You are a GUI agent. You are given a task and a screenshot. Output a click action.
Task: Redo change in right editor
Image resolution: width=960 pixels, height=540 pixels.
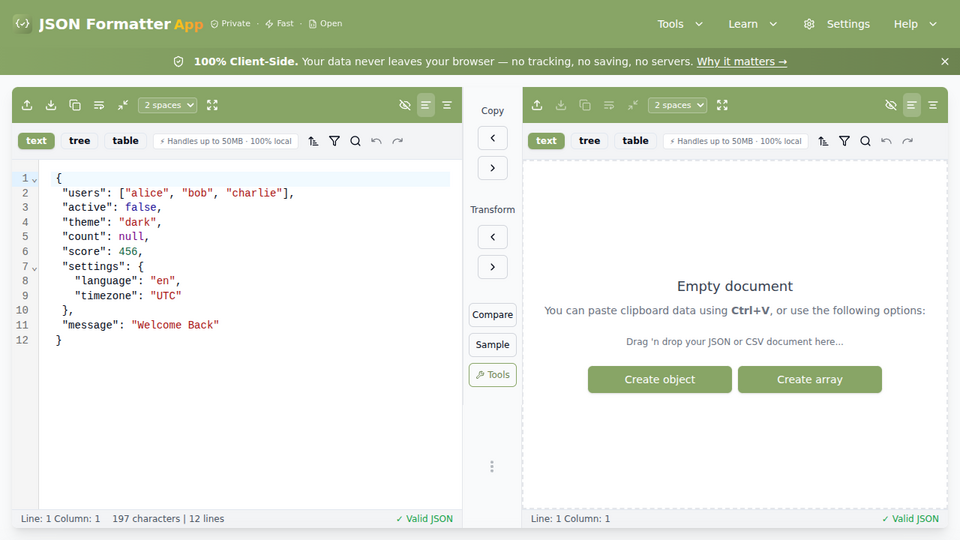(907, 141)
